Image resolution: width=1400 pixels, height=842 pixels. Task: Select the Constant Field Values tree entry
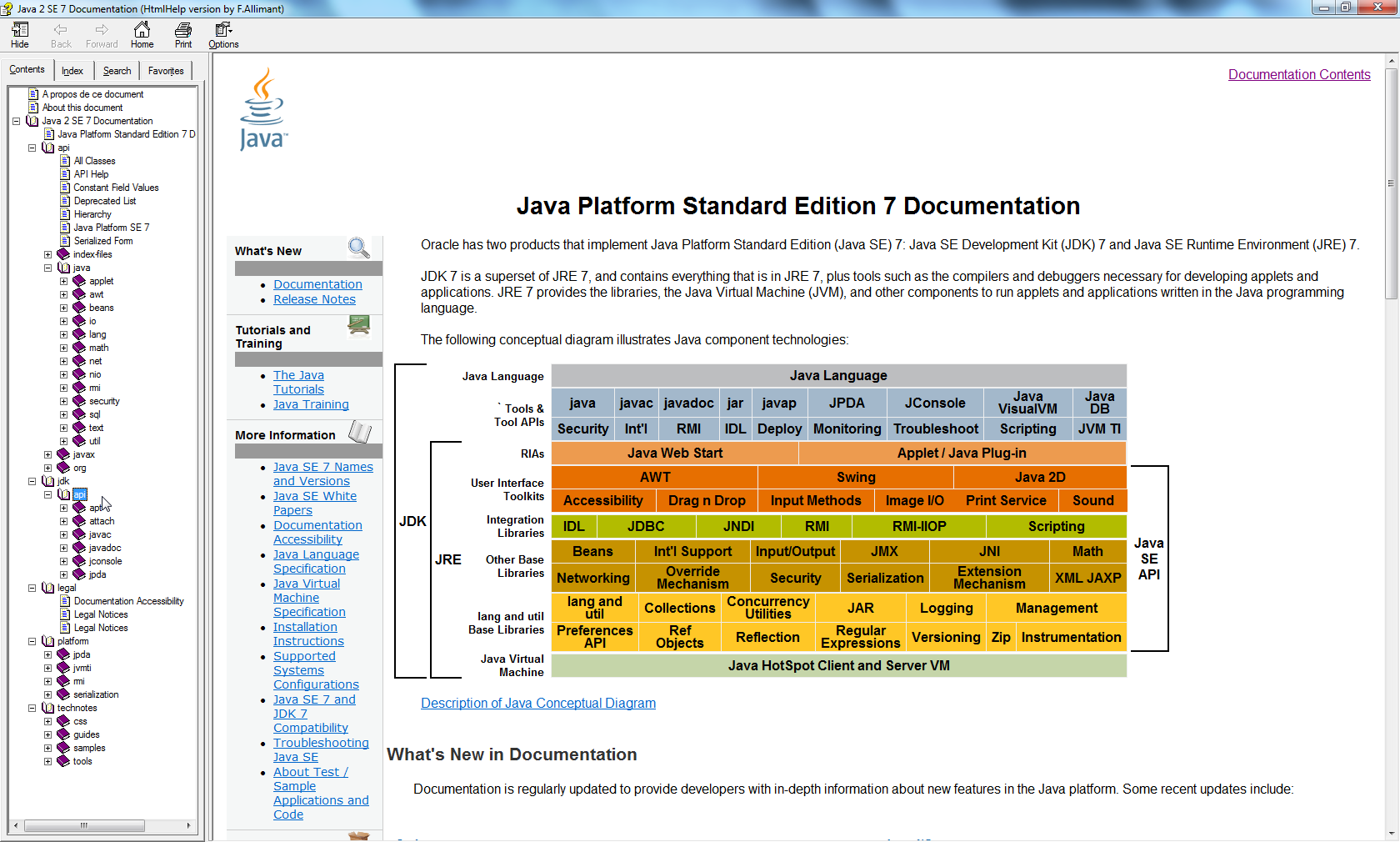pyautogui.click(x=116, y=188)
